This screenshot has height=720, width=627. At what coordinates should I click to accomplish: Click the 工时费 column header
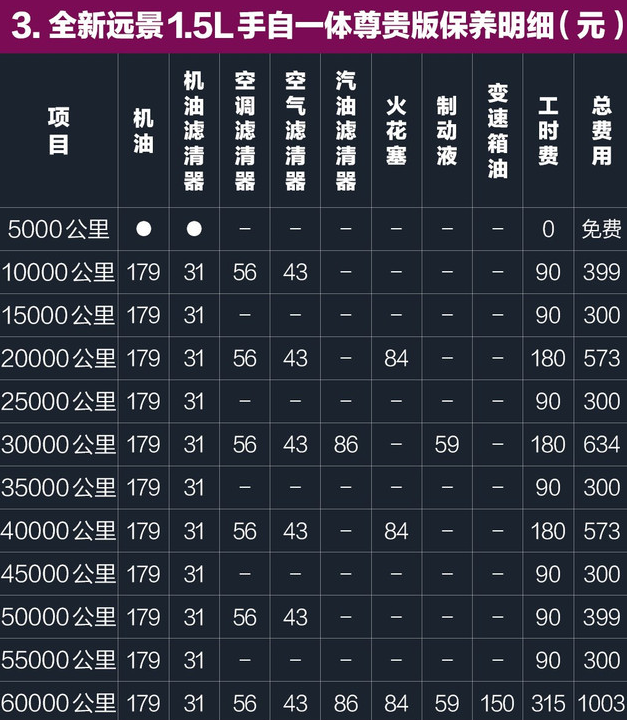pos(548,131)
